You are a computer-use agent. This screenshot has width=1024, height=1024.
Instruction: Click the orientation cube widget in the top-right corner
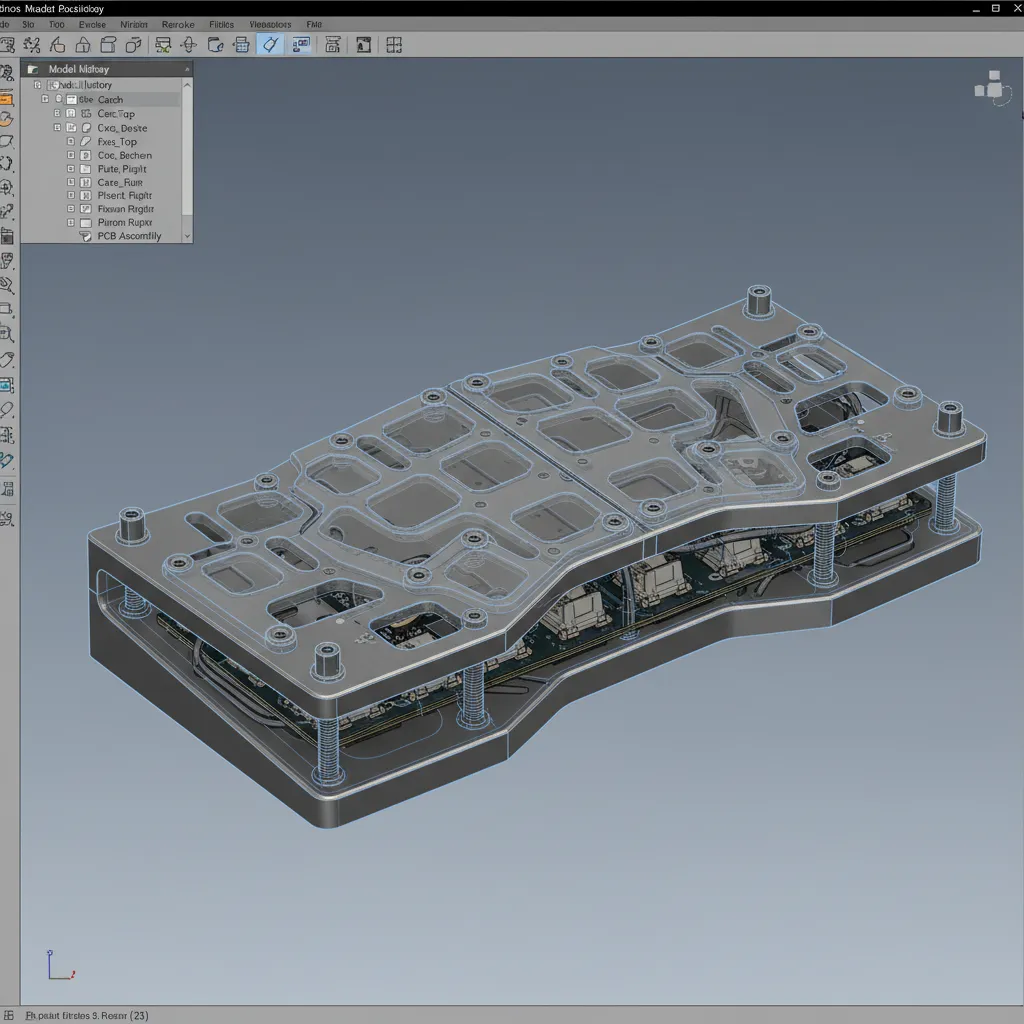coord(992,88)
